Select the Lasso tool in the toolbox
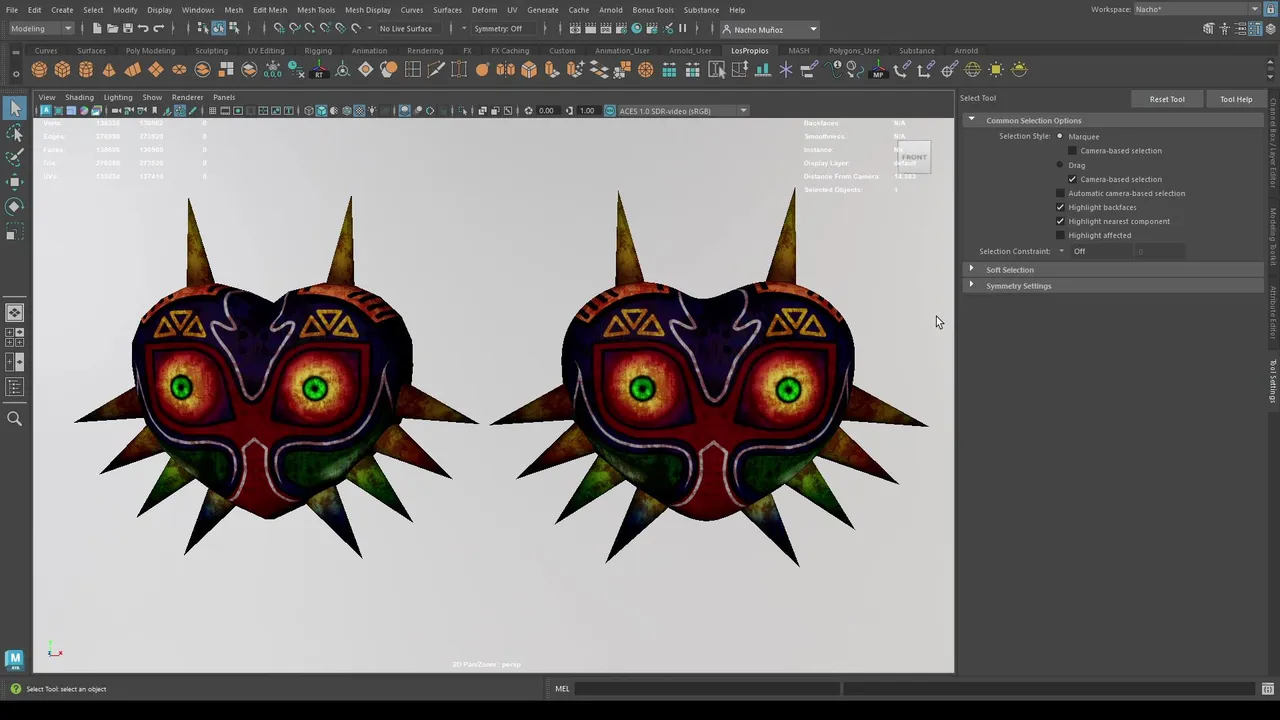 pos(14,133)
